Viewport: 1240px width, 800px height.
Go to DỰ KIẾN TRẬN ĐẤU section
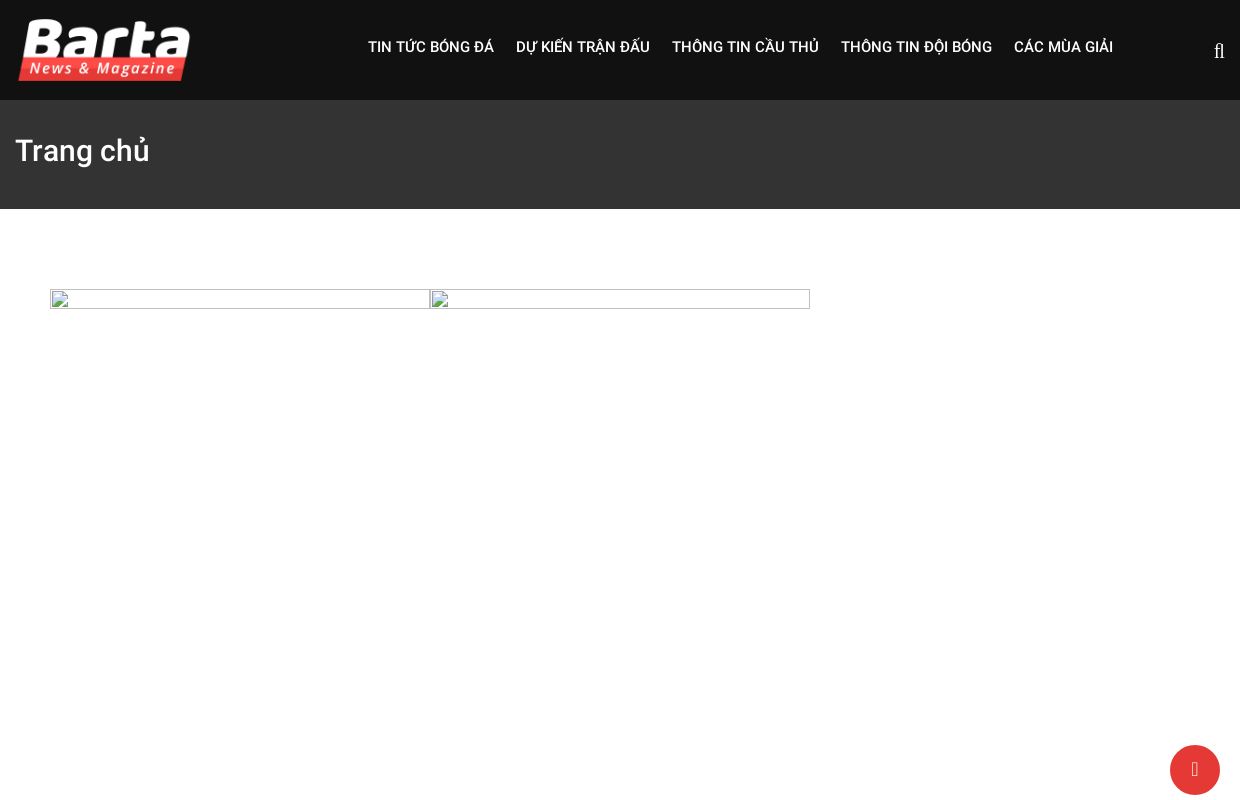(x=582, y=47)
